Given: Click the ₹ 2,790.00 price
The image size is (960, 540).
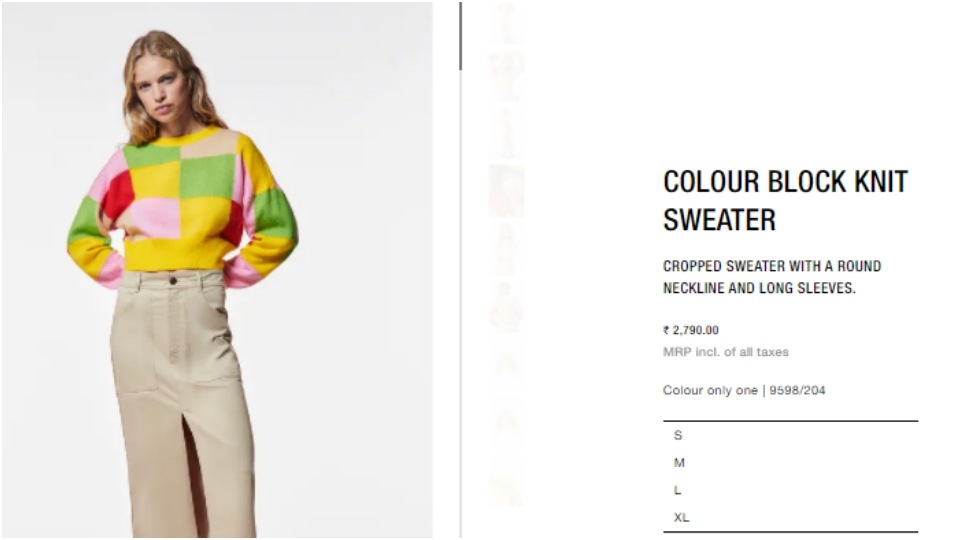Looking at the screenshot, I should point(691,330).
